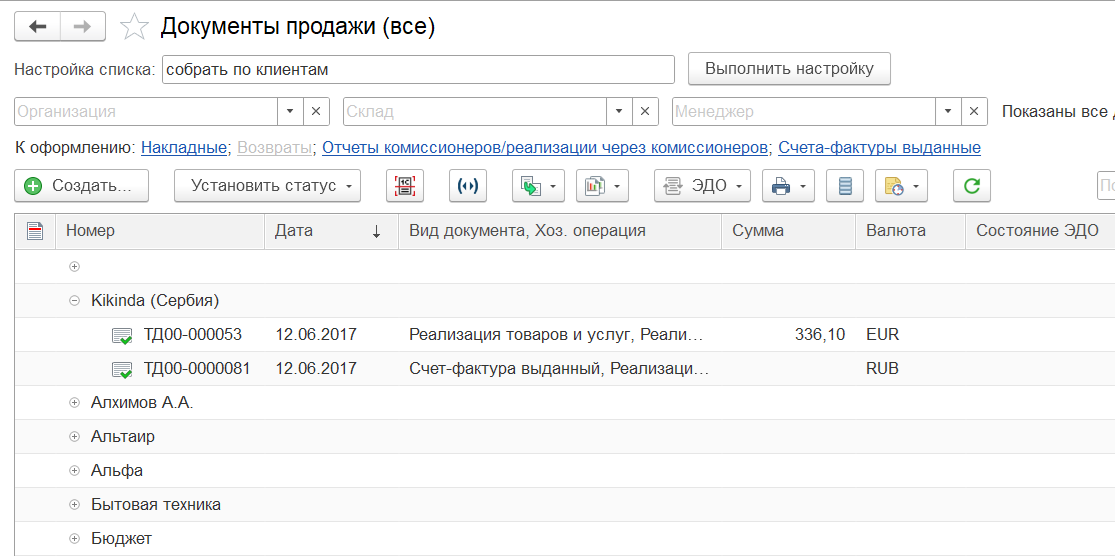Add page to favorites with star
This screenshot has width=1115, height=556.
tap(133, 27)
